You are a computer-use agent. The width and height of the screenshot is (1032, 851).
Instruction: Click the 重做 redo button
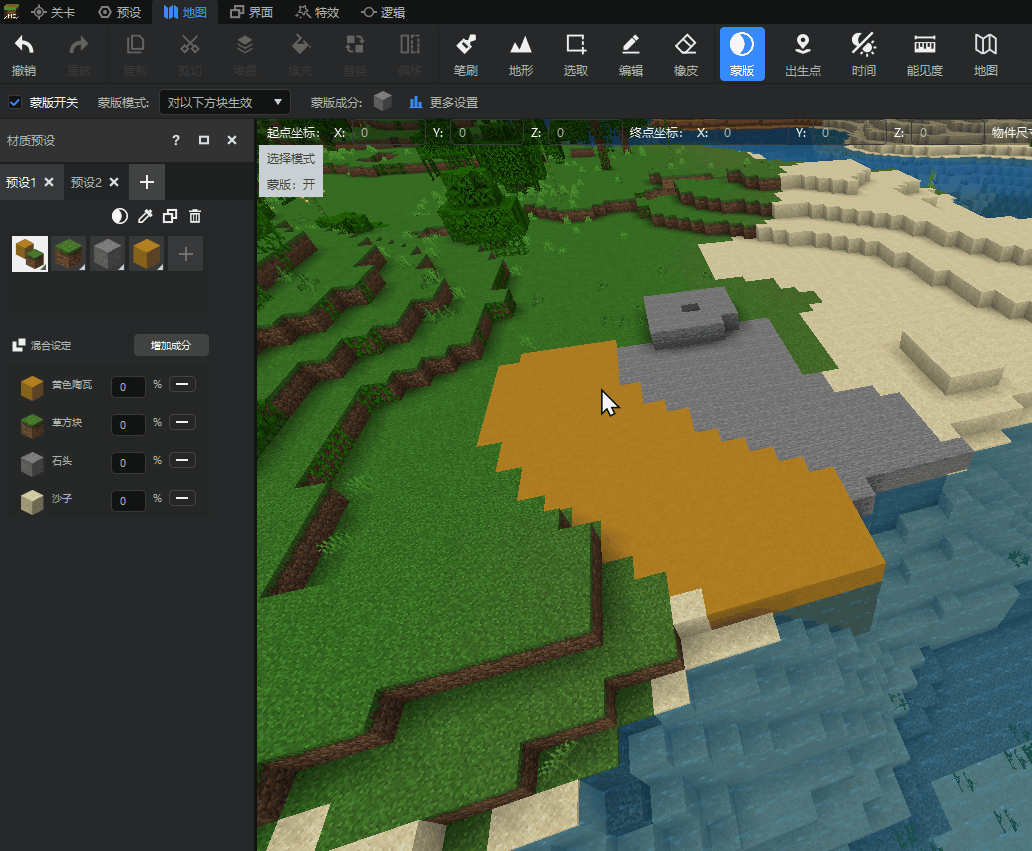[x=79, y=55]
